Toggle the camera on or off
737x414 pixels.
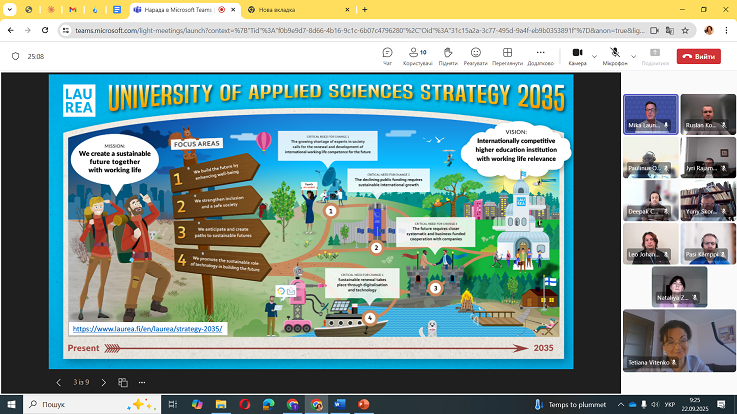(577, 56)
